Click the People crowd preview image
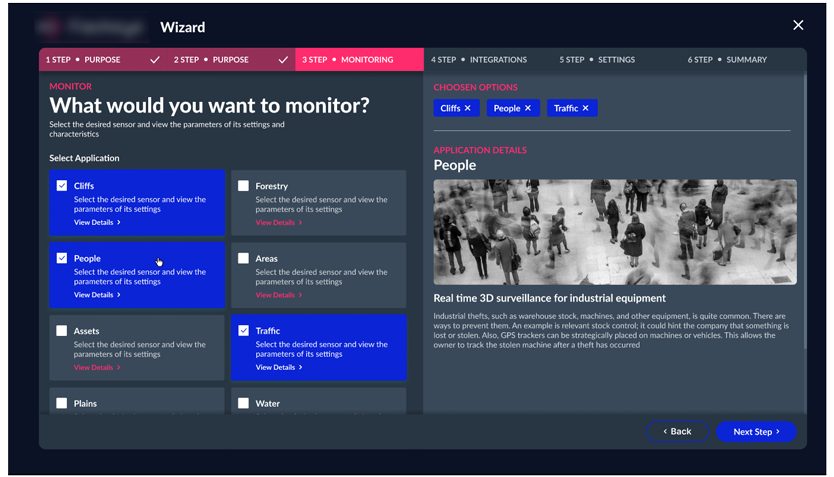Image resolution: width=834 pixels, height=477 pixels. click(x=614, y=232)
